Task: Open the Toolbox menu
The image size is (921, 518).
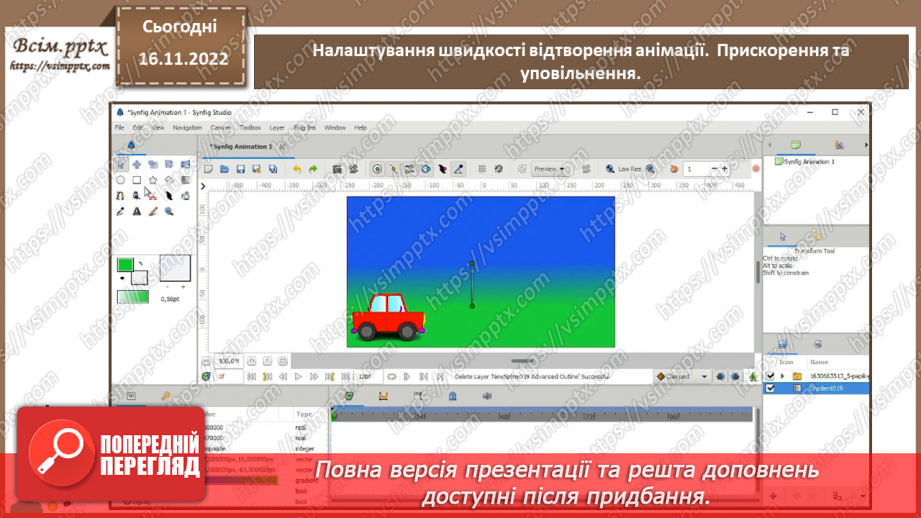Action: (x=250, y=127)
